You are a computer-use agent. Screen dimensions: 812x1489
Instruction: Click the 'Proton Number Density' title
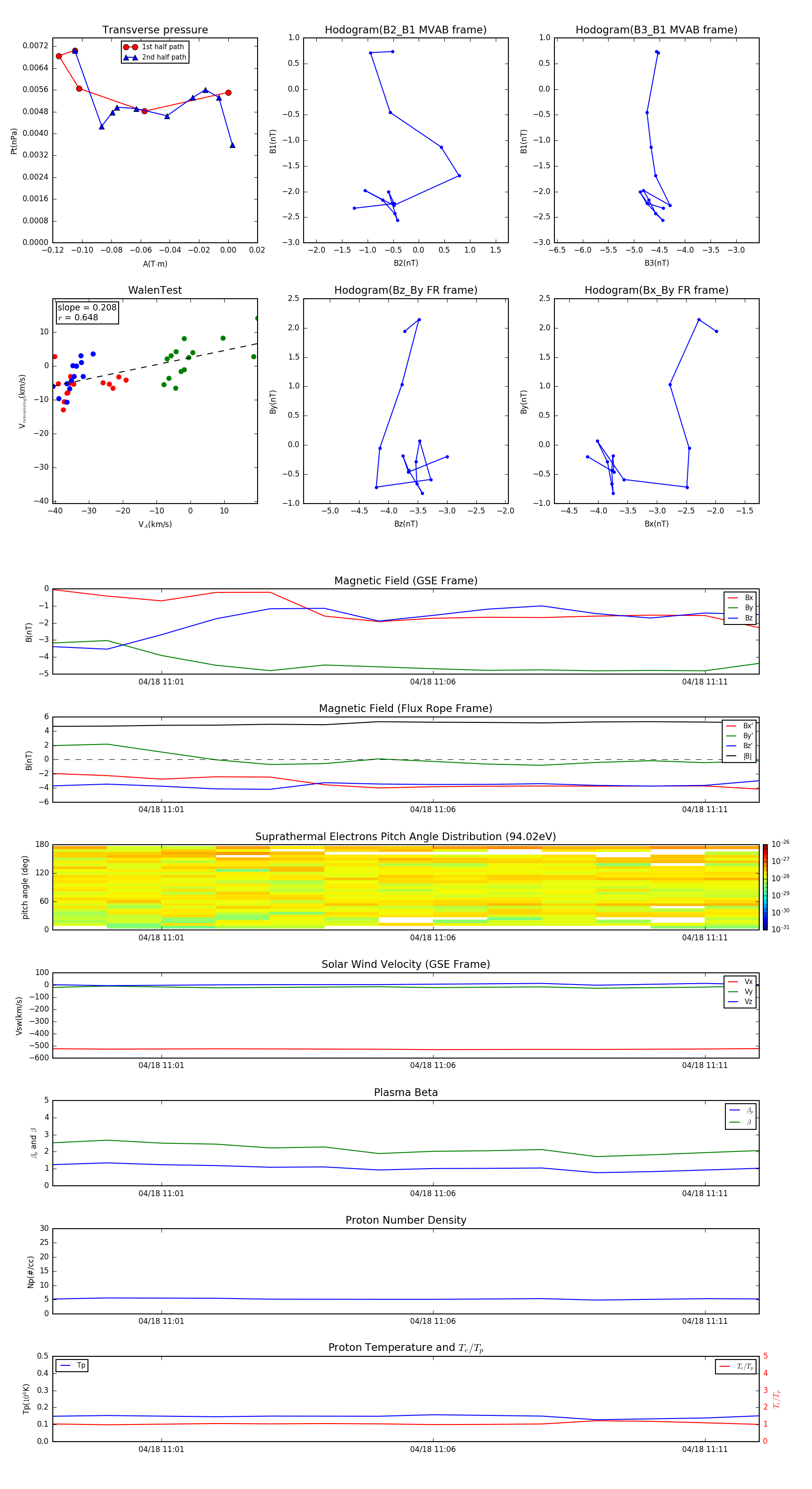tap(406, 1220)
